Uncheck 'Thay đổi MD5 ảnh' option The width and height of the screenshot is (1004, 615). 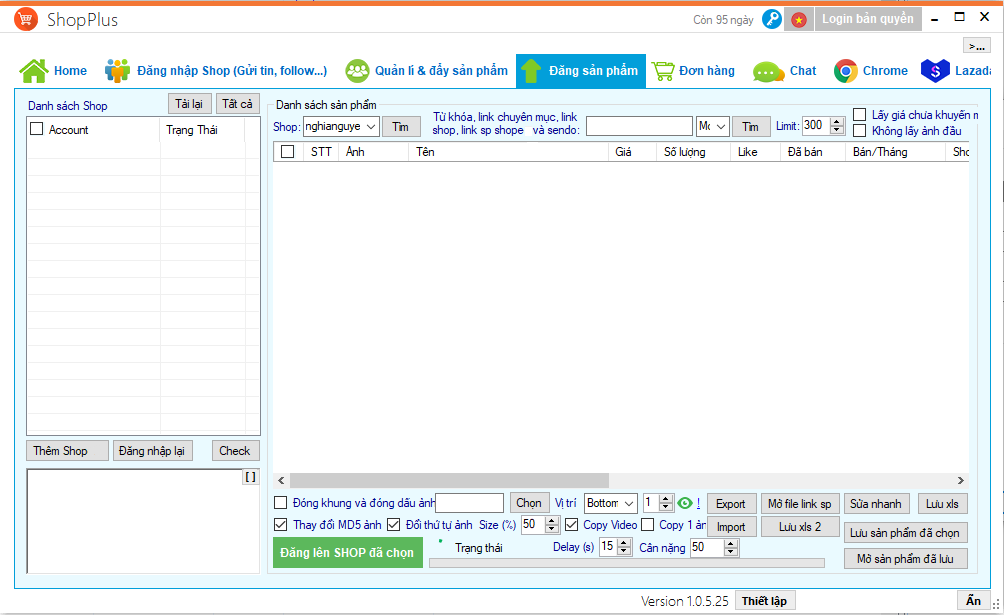pyautogui.click(x=281, y=525)
